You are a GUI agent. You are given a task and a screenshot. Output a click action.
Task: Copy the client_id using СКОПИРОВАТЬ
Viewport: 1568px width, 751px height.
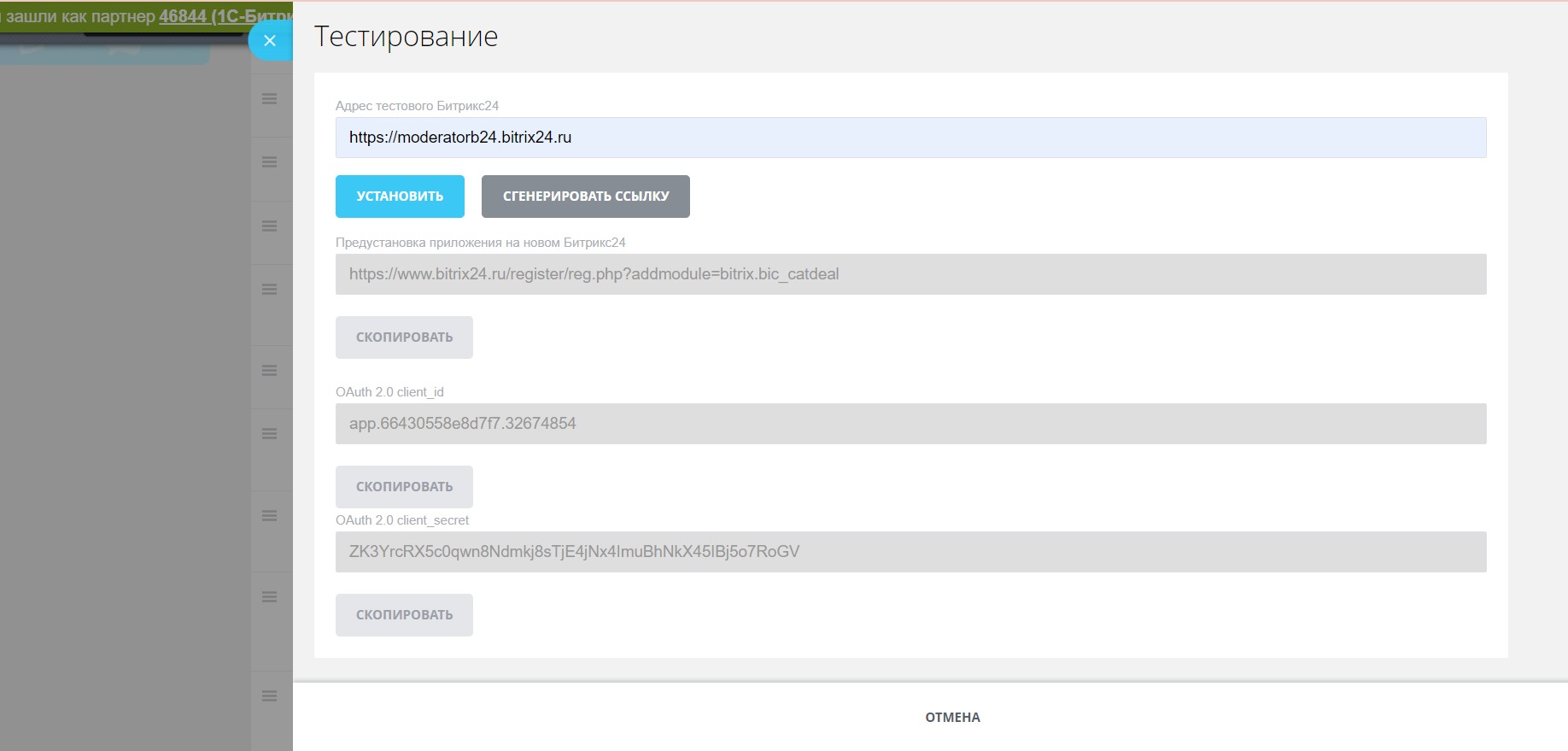pyautogui.click(x=404, y=487)
